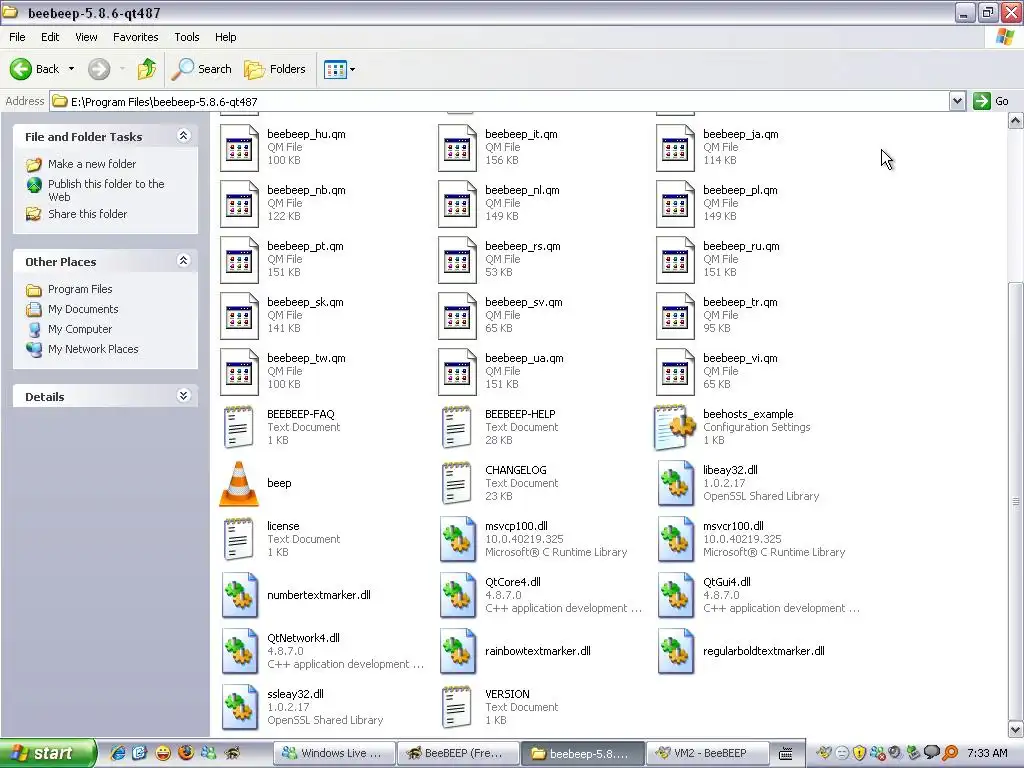Open the Edit menu

click(x=50, y=37)
